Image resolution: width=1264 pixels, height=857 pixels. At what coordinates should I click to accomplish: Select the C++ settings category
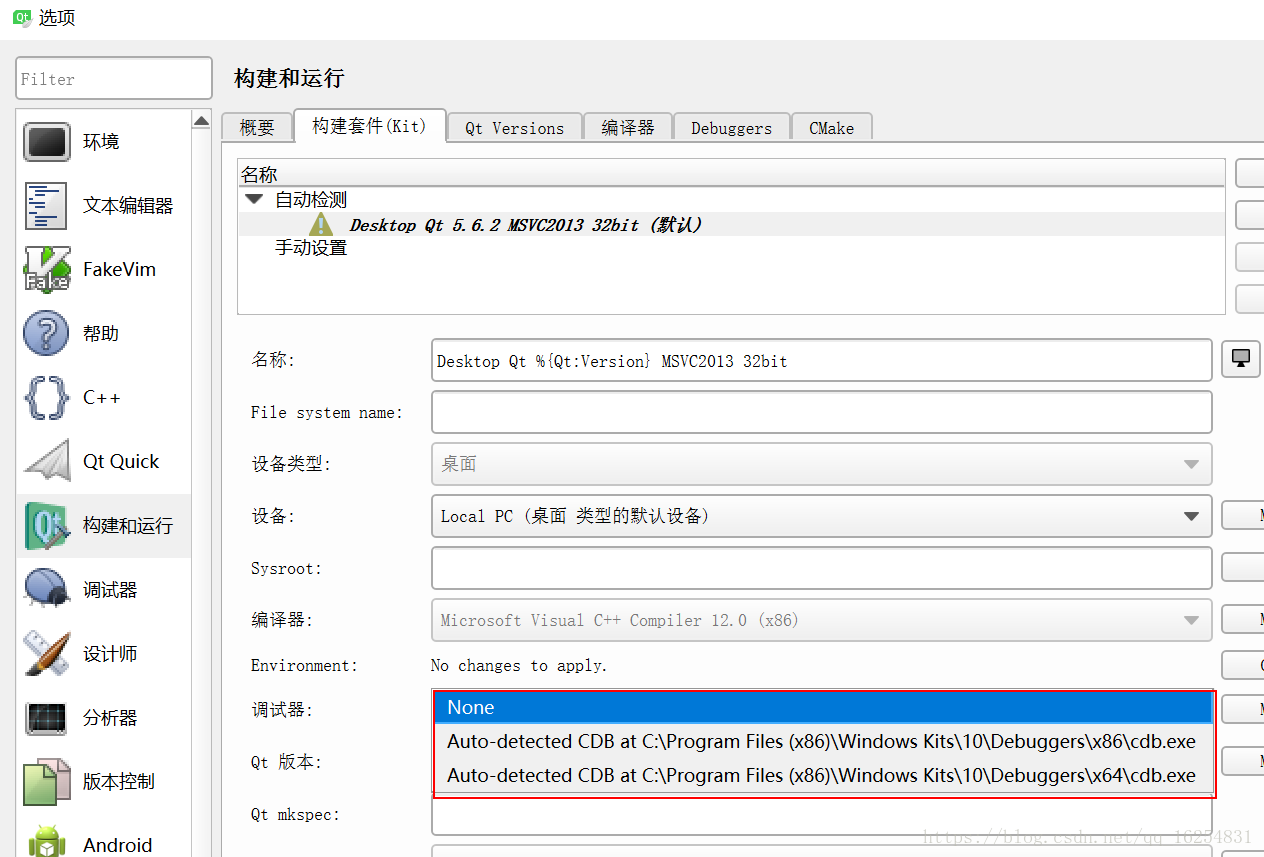(x=103, y=398)
